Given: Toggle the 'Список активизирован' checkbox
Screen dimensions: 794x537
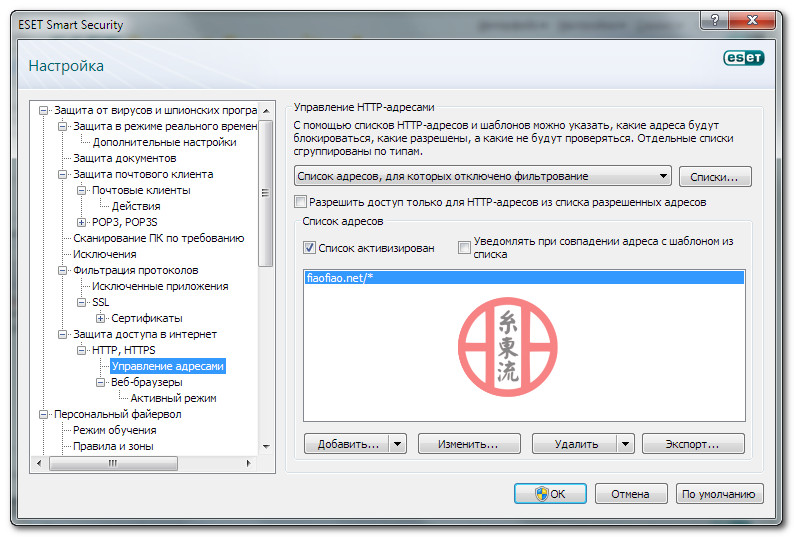Looking at the screenshot, I should (x=309, y=248).
